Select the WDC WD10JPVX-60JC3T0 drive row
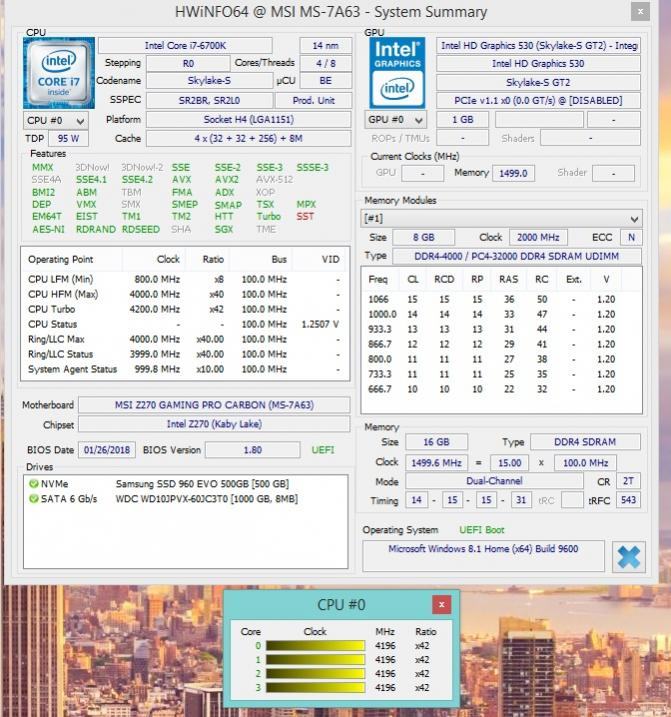Screen dimensions: 671x717 click(x=185, y=499)
